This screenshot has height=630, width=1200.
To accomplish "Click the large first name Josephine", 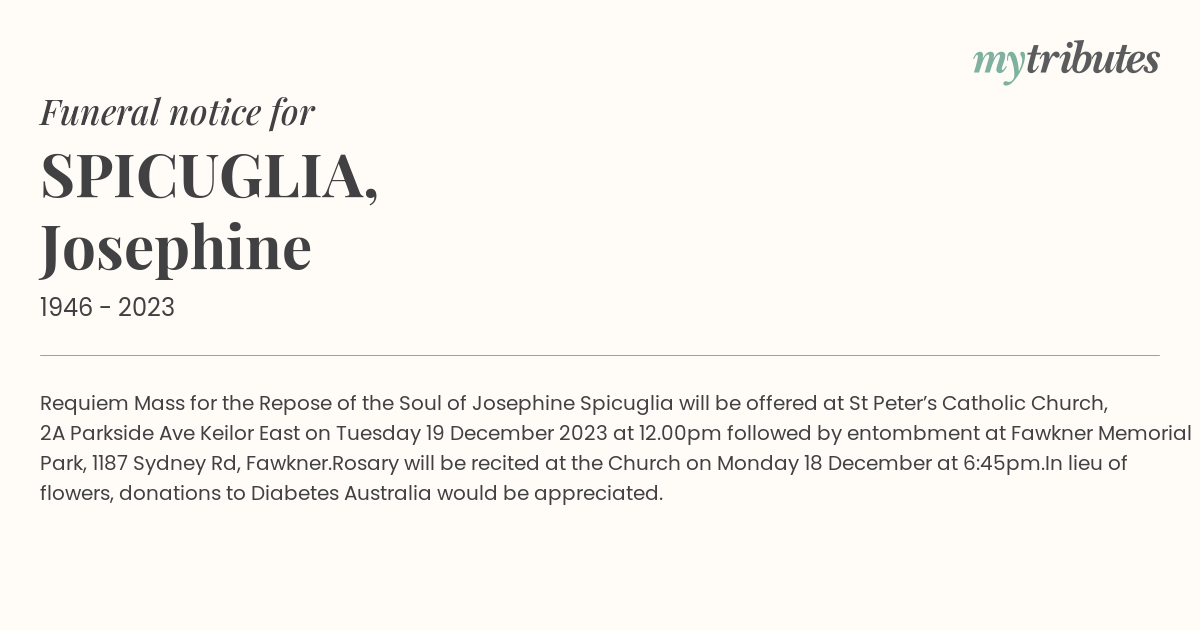I will (176, 248).
